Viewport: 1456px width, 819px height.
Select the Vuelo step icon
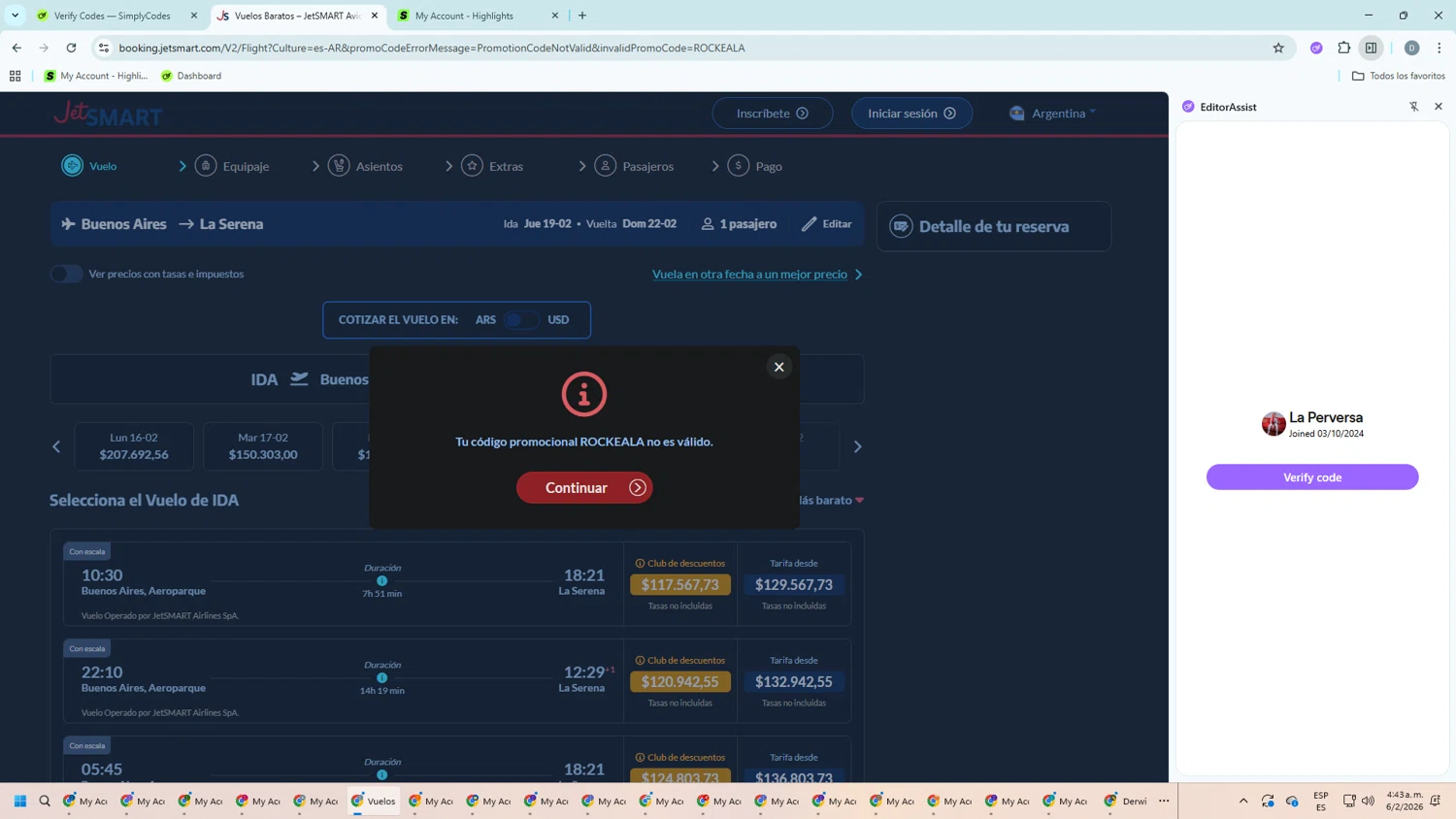(x=73, y=166)
